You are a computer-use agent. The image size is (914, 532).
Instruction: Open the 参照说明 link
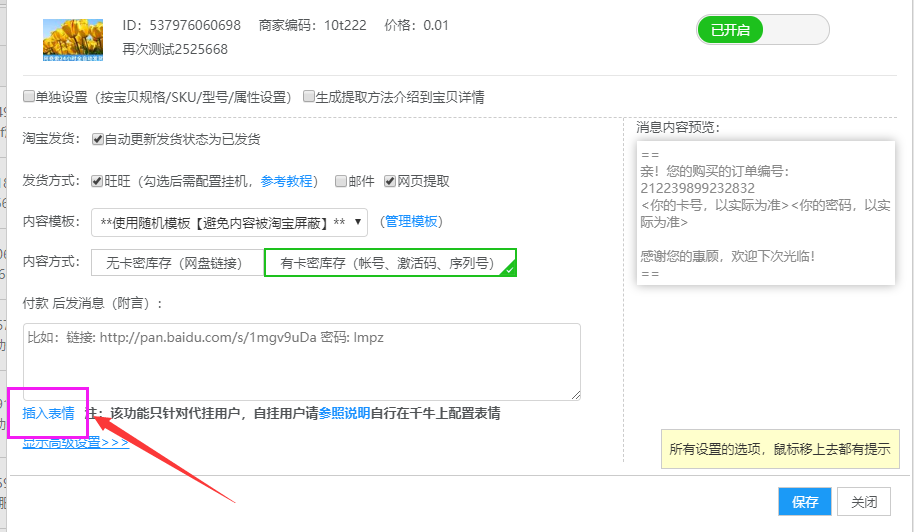click(x=344, y=412)
